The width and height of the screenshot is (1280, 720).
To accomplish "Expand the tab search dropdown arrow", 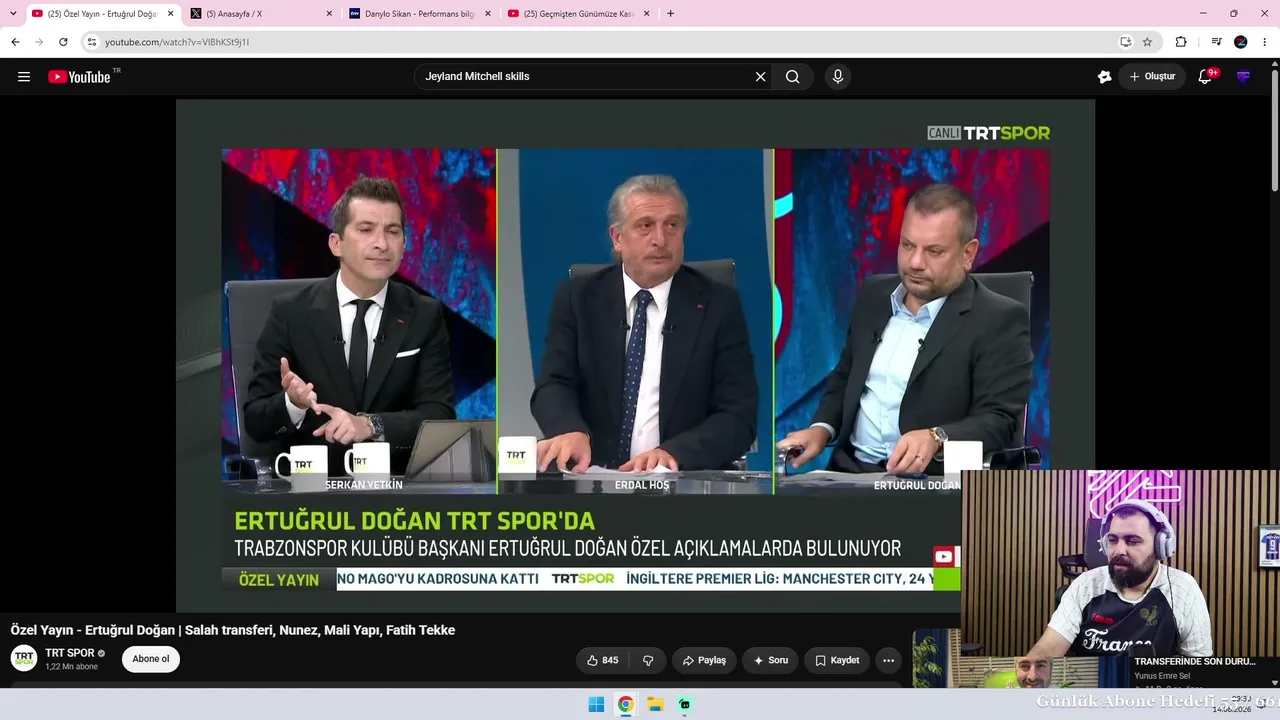I will pos(12,14).
